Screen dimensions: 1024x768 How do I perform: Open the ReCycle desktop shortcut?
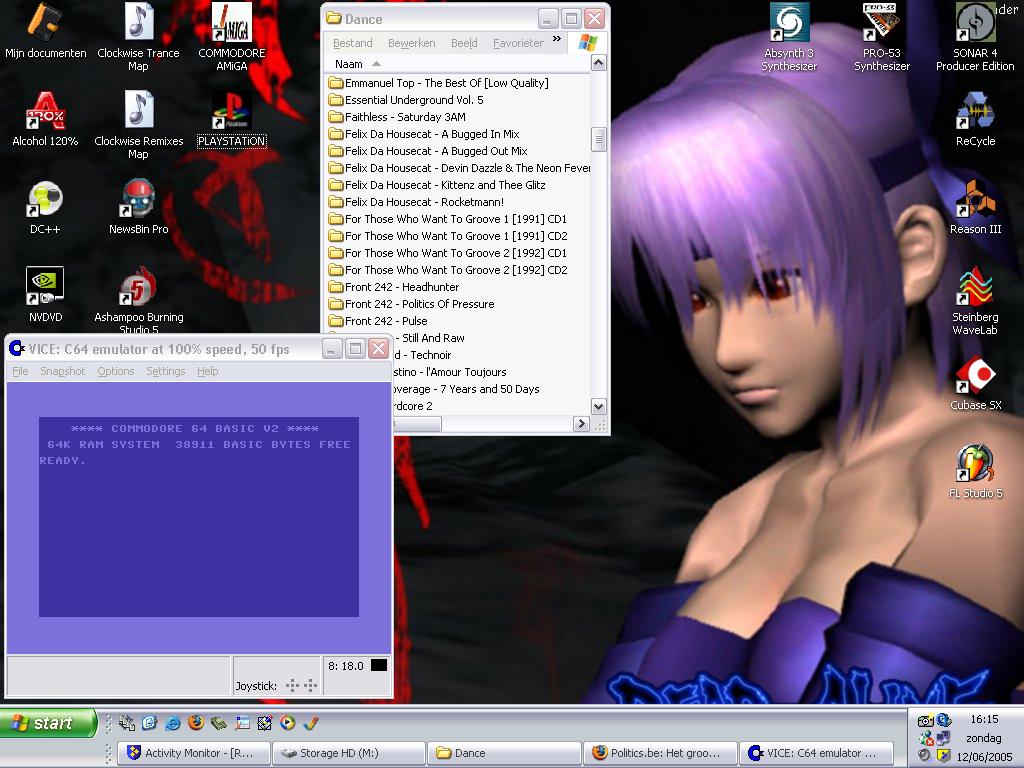point(975,113)
